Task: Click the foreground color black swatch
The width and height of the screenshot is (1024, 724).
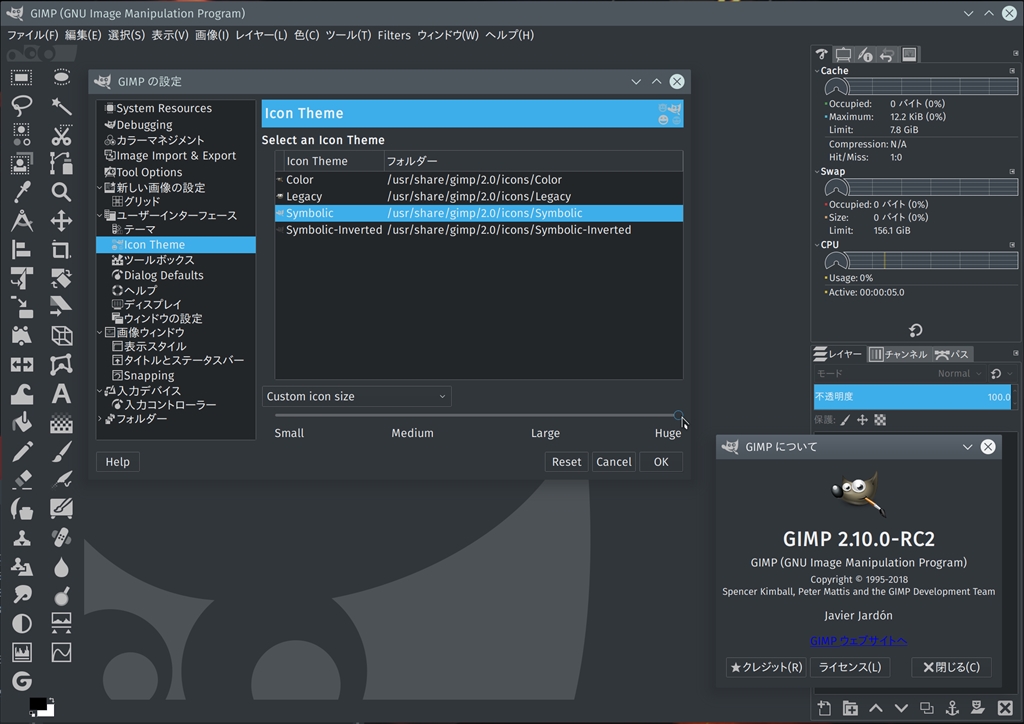Action: coord(38,704)
